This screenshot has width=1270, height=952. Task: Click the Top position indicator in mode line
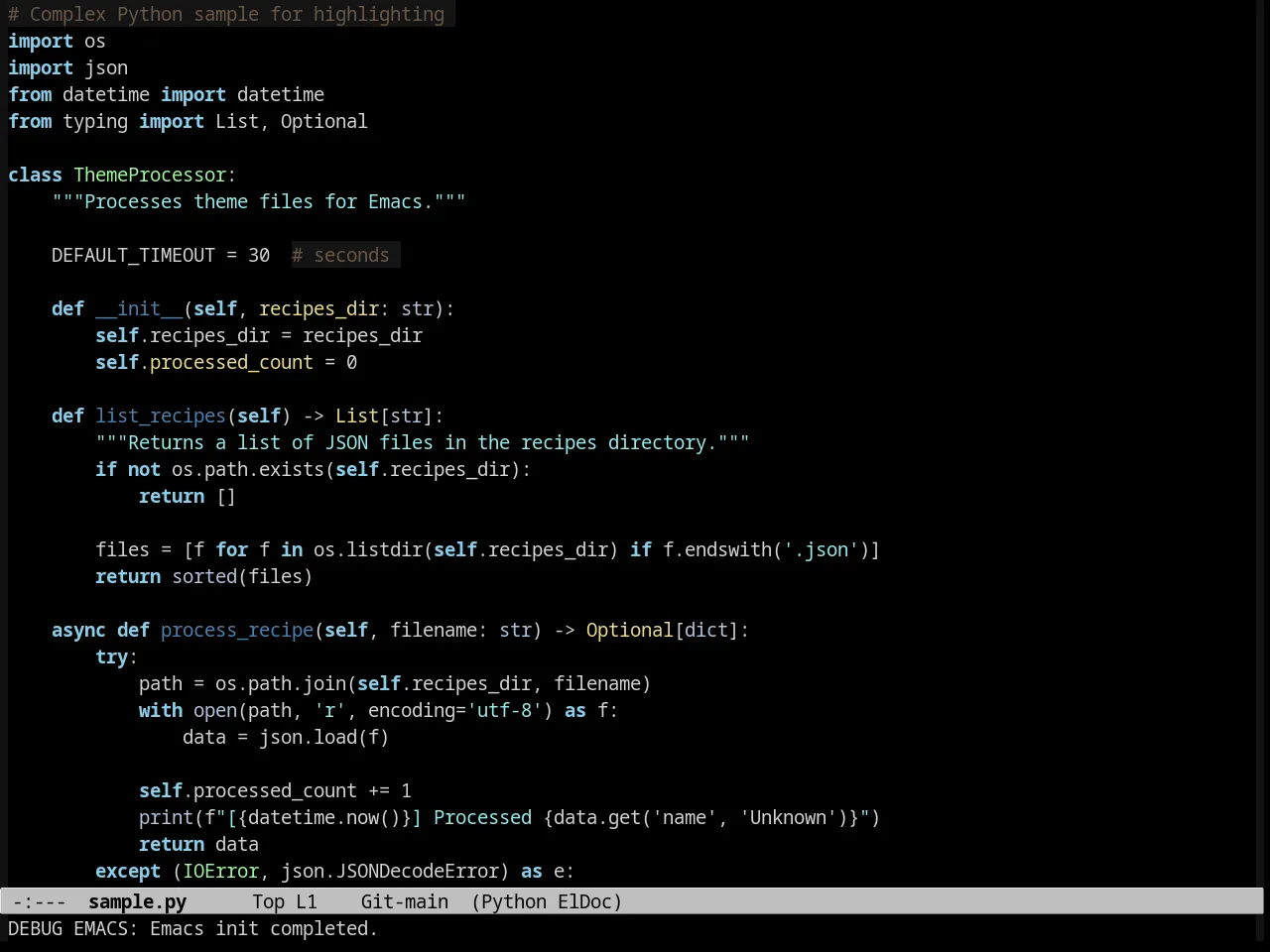pyautogui.click(x=268, y=901)
